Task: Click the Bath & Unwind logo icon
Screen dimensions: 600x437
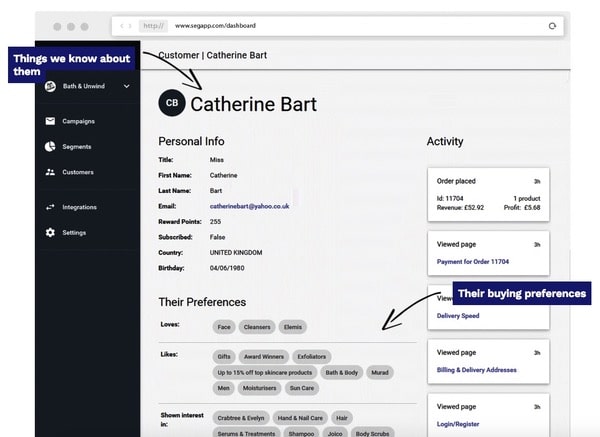Action: click(x=50, y=87)
